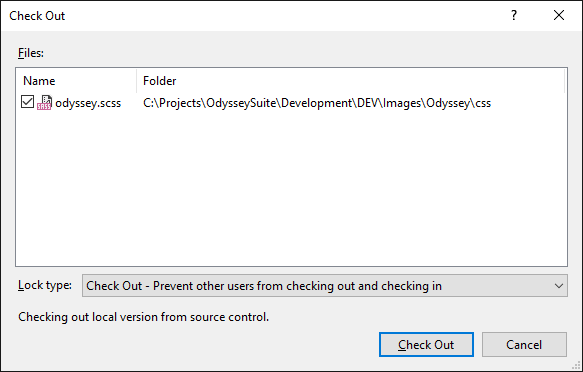Screen dimensions: 583x372
Task: Click the Lock type label
Action: tap(45, 285)
